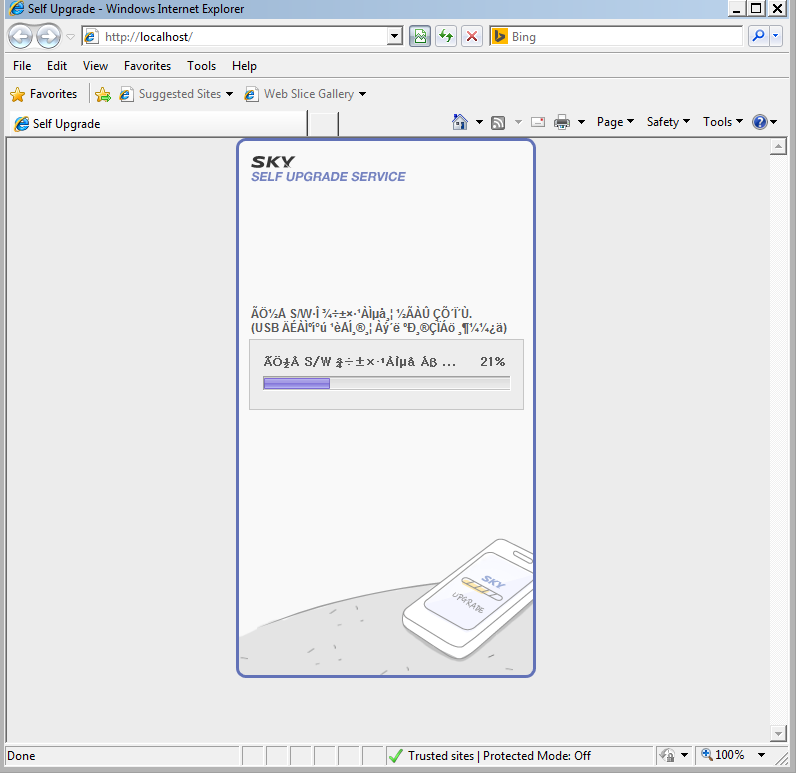Click Internet Explorer title bar icon
796x773 pixels.
click(16, 9)
